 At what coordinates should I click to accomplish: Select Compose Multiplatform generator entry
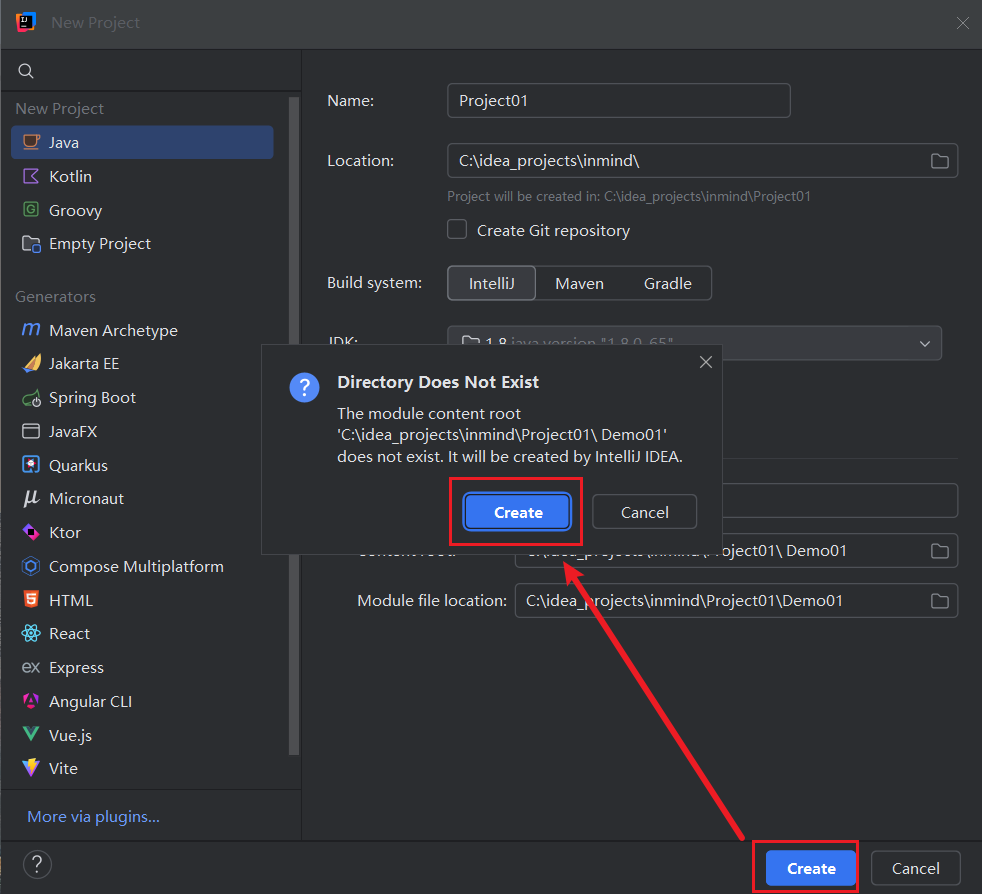coord(142,566)
